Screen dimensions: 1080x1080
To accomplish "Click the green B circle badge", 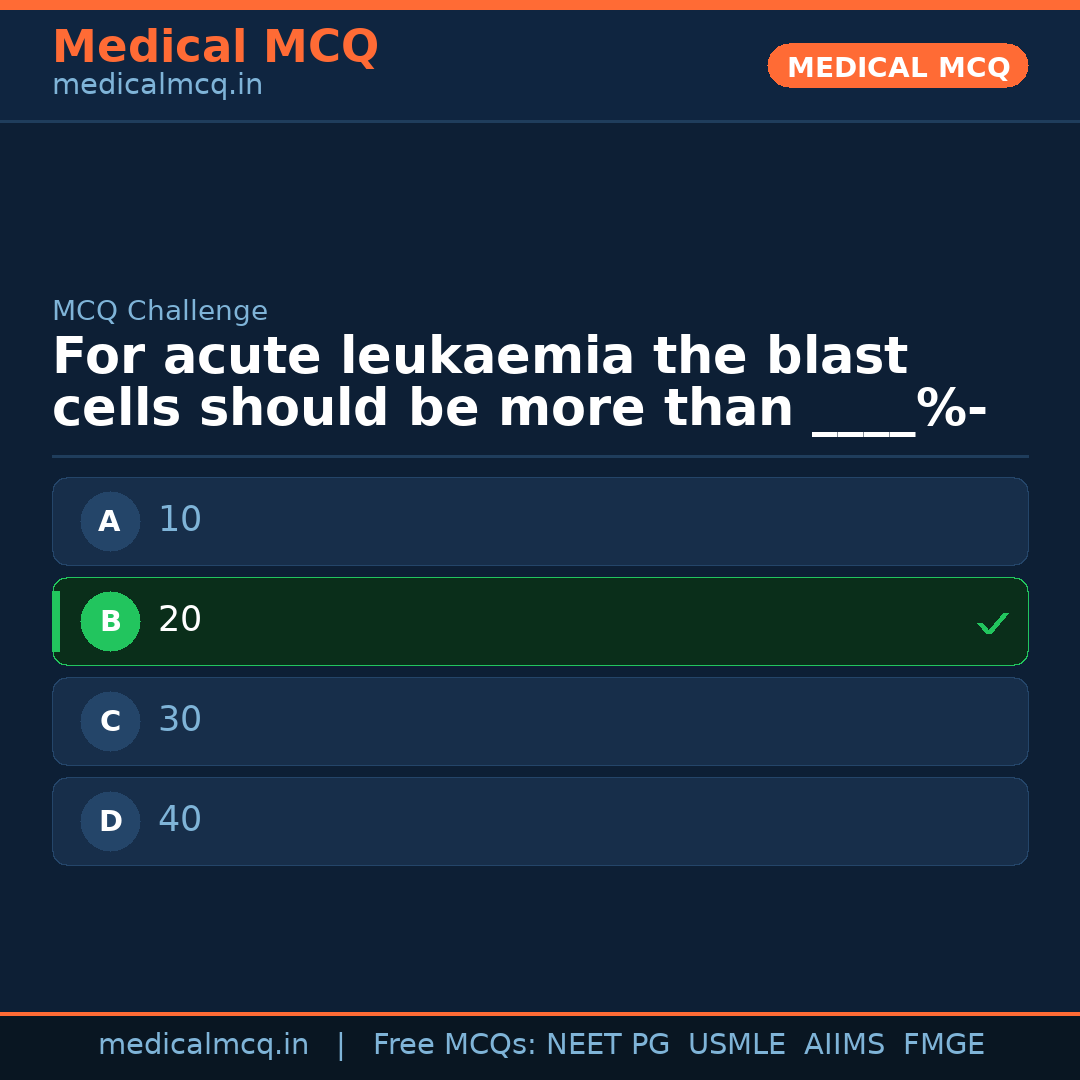I will (x=110, y=621).
